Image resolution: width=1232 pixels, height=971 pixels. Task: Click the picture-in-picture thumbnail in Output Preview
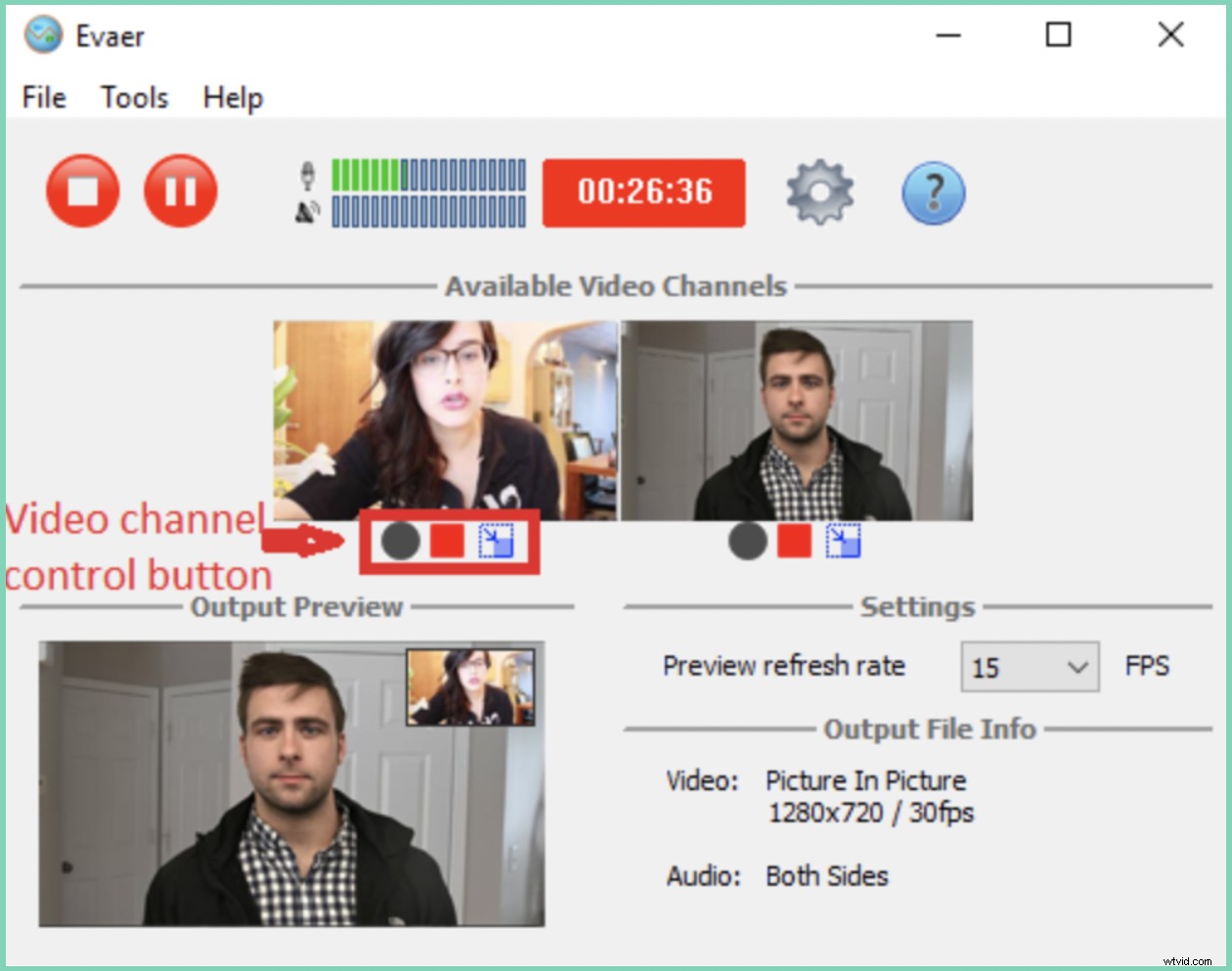tap(471, 686)
